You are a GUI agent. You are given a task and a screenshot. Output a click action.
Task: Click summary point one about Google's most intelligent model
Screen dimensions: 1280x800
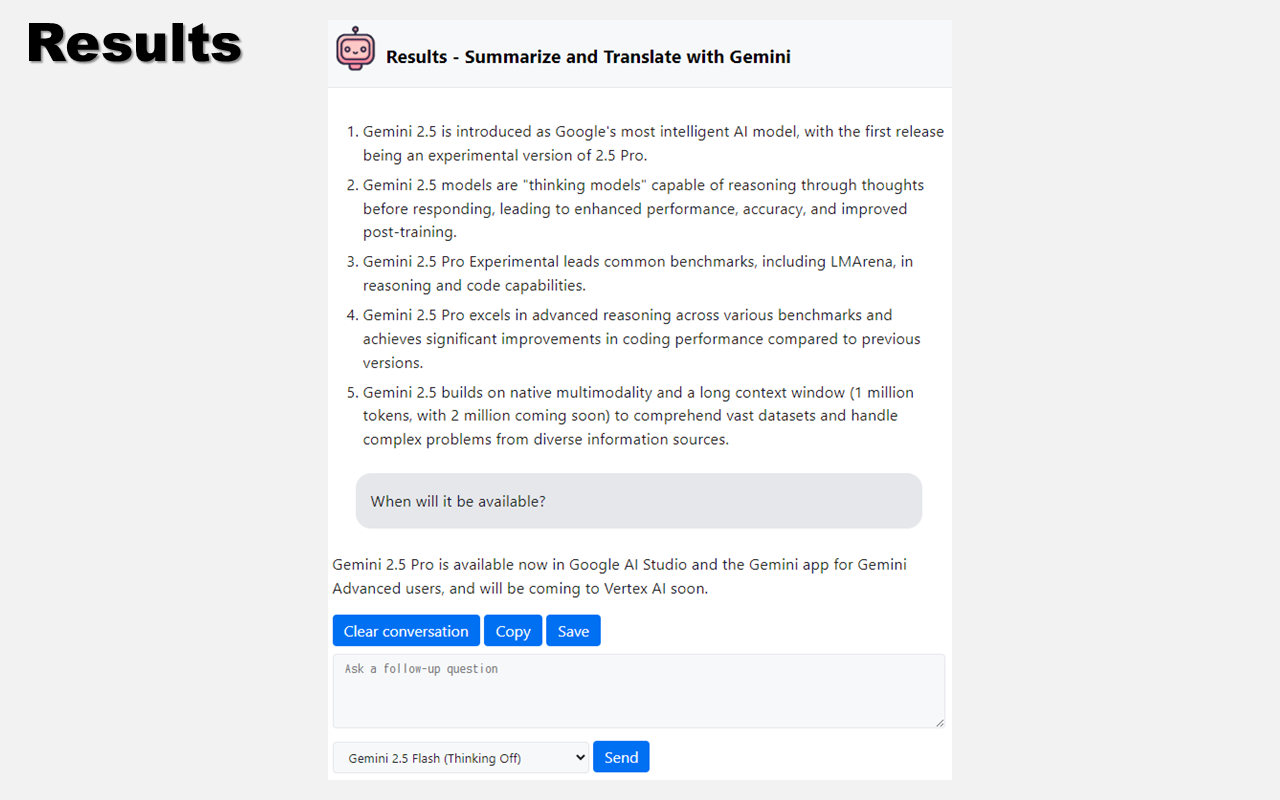tap(653, 143)
